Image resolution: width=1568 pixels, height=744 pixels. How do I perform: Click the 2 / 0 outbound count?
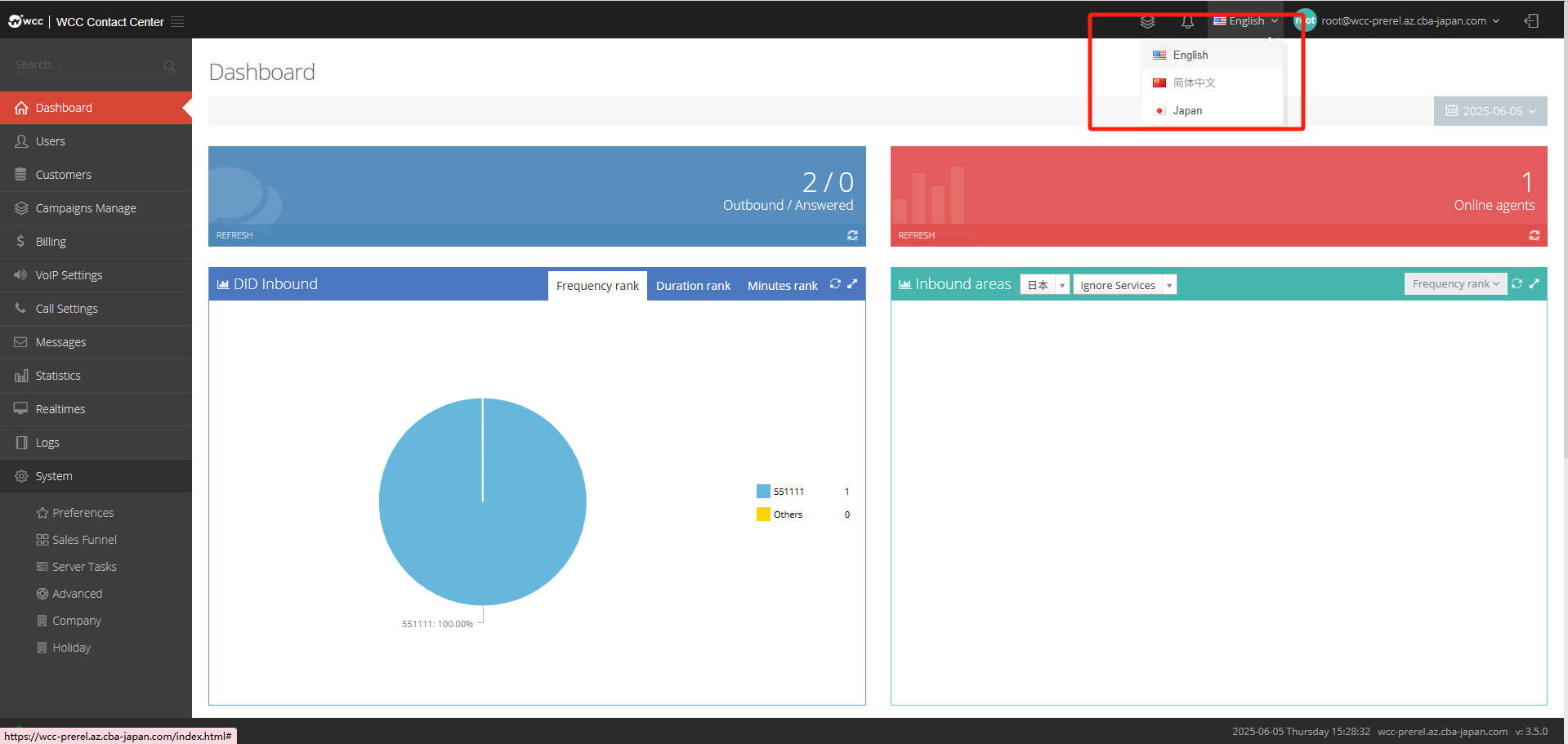(x=828, y=182)
